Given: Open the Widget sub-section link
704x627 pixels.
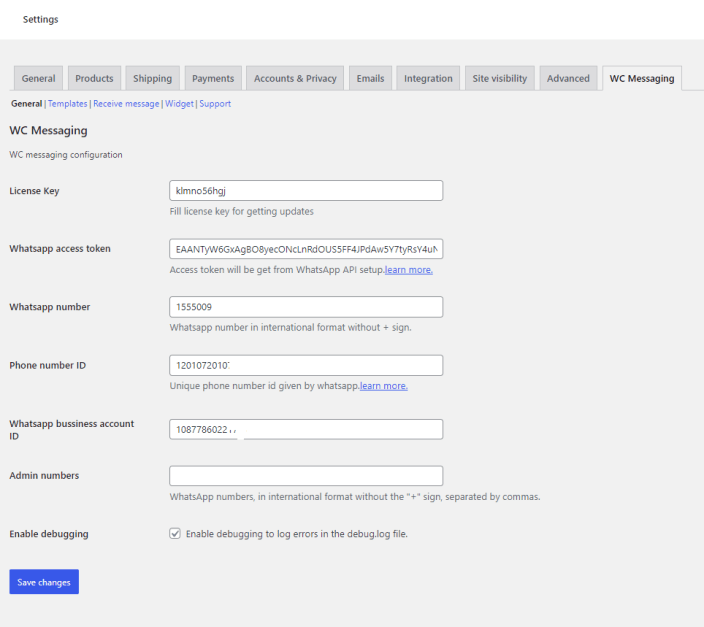Looking at the screenshot, I should (x=179, y=104).
